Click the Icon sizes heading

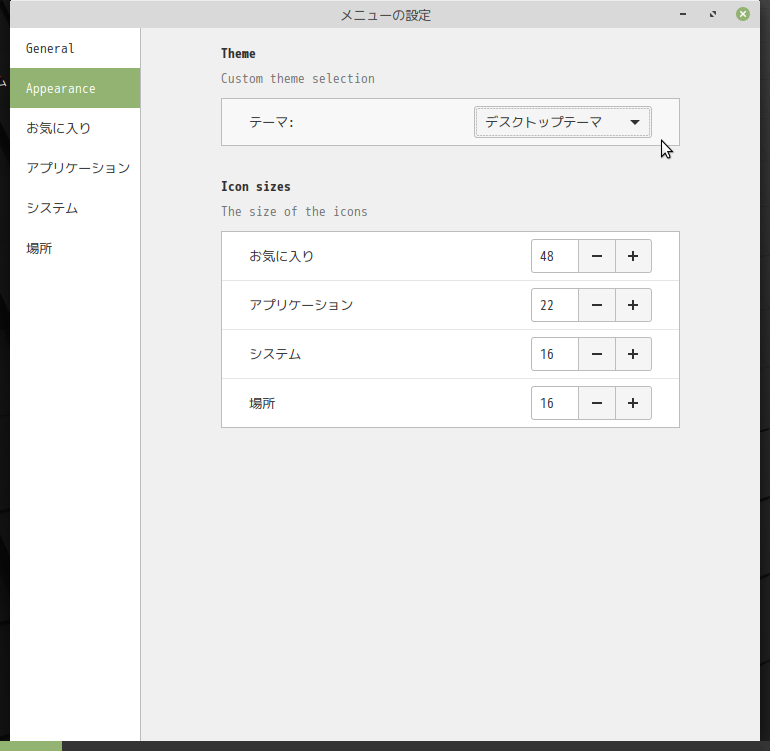click(255, 187)
